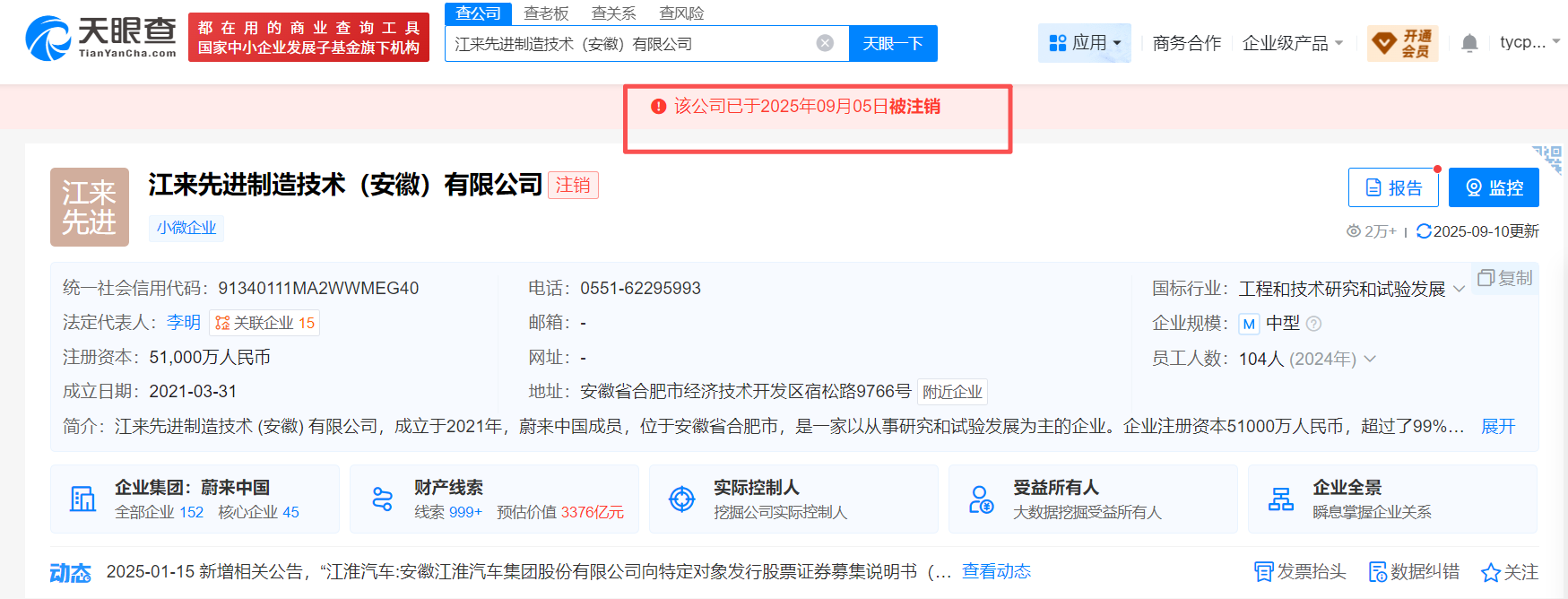Clear the search box with X icon
The image size is (1568, 599).
click(x=825, y=43)
